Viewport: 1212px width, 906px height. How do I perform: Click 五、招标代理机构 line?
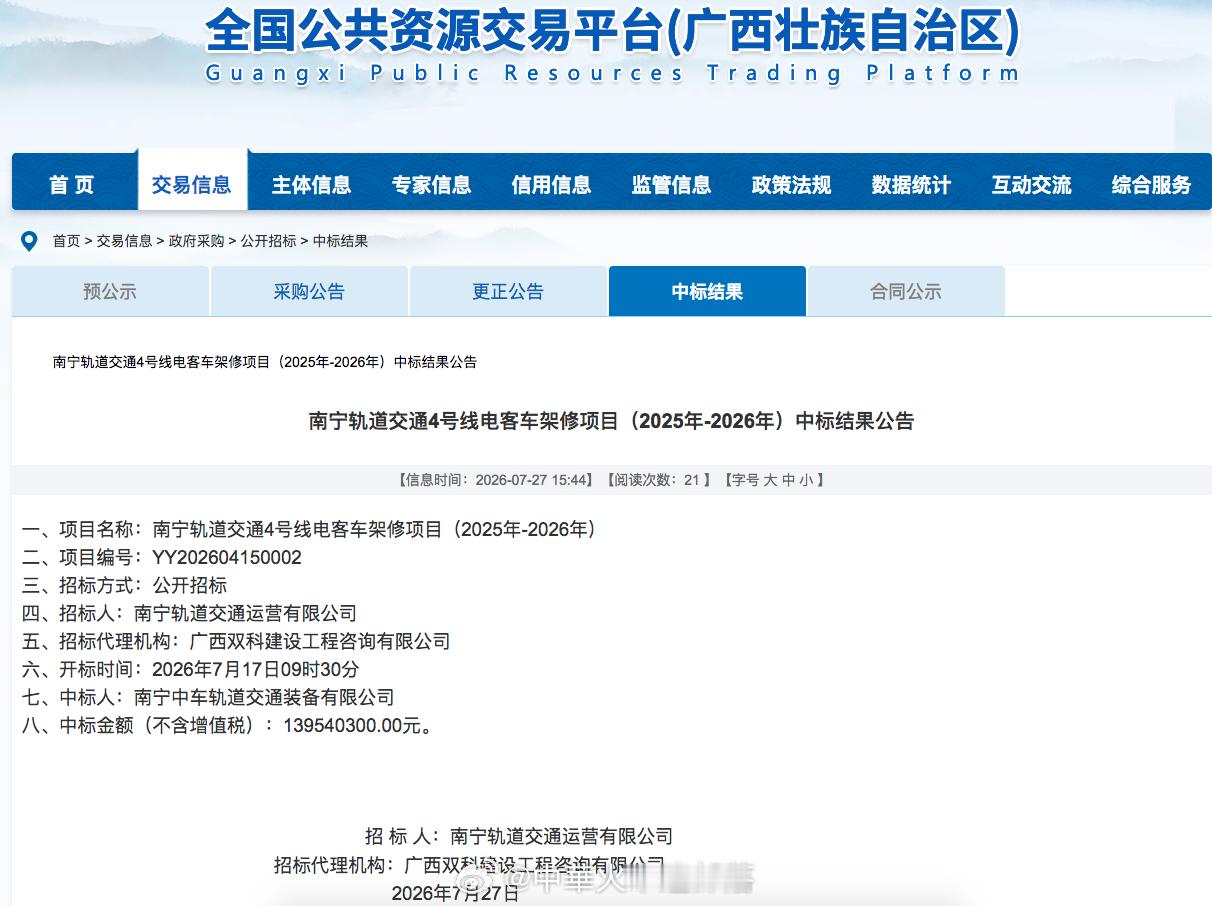click(236, 641)
